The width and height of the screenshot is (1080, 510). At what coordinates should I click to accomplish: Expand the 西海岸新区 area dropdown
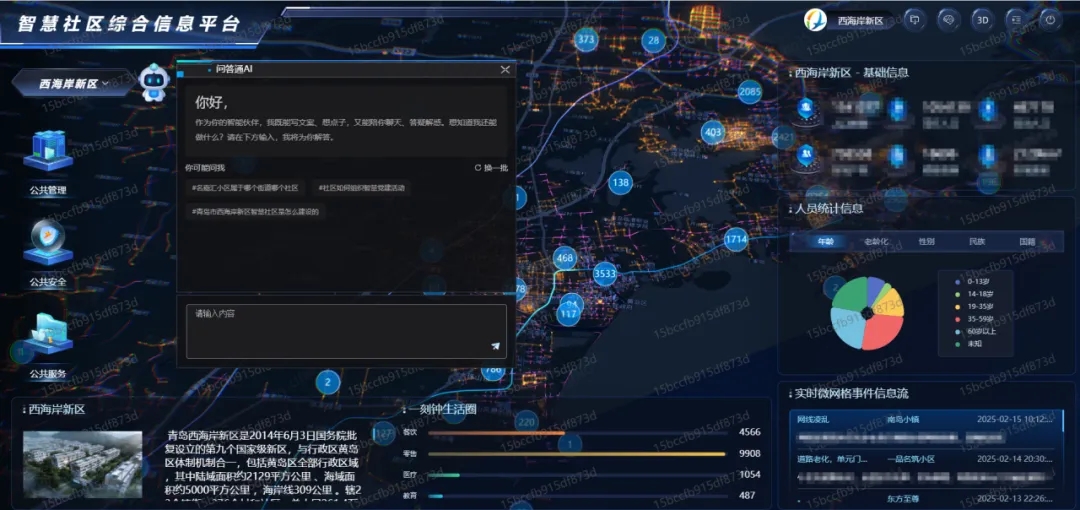pyautogui.click(x=73, y=84)
